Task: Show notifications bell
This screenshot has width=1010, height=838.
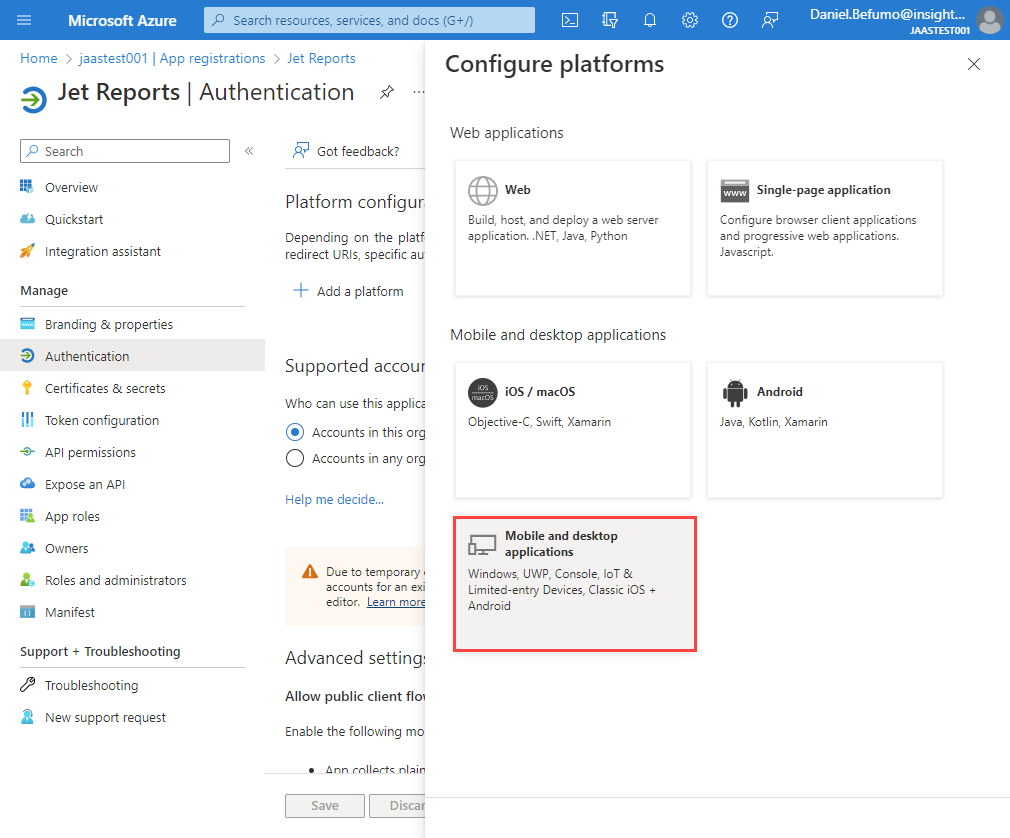Action: pyautogui.click(x=650, y=20)
